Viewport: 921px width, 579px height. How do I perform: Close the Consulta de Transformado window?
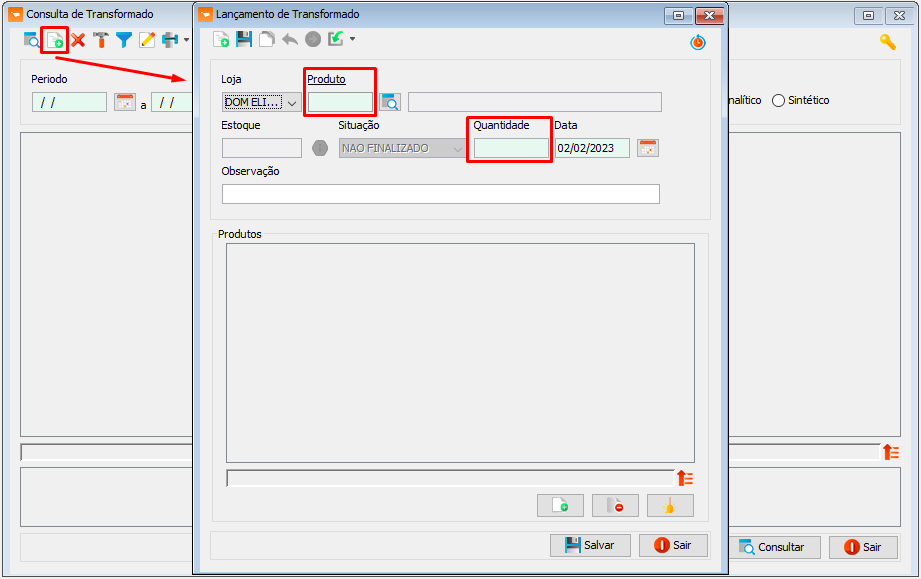pos(899,15)
